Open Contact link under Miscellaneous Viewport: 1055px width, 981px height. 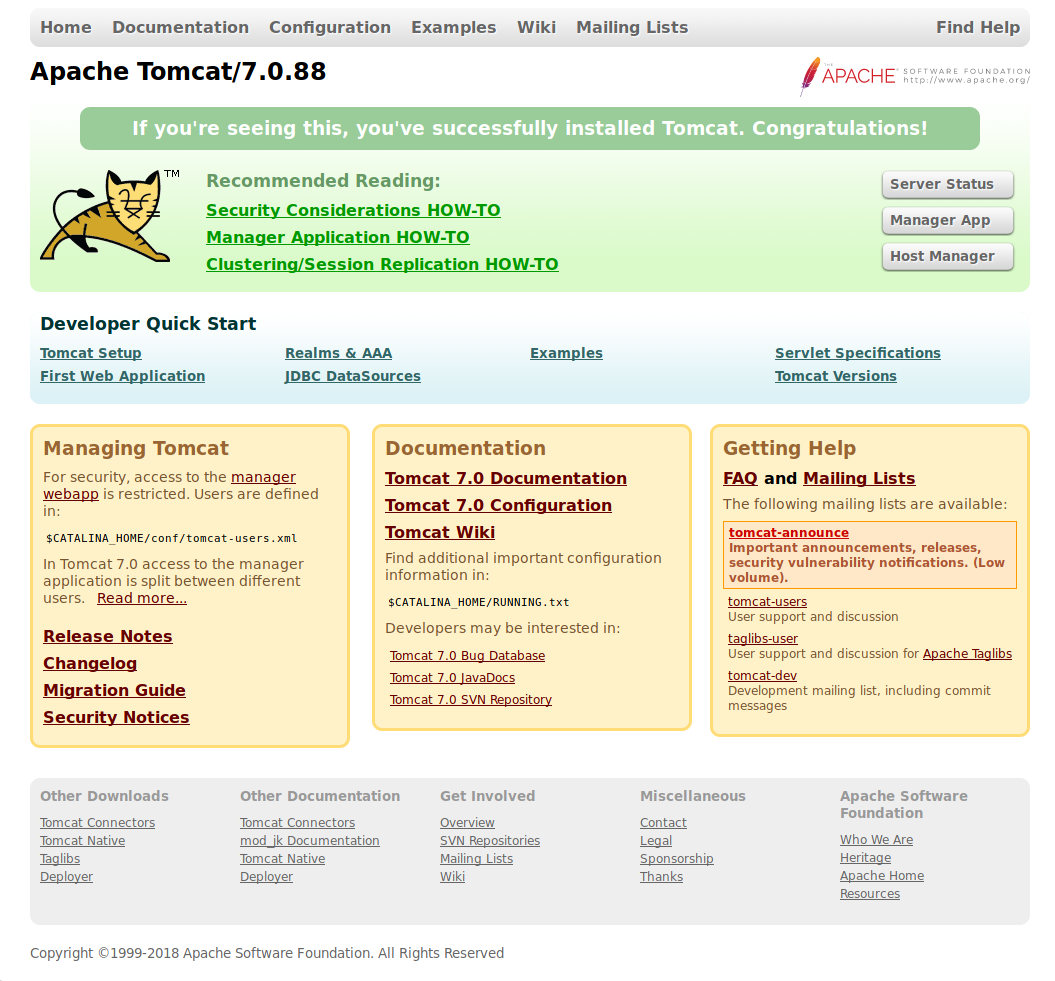663,823
